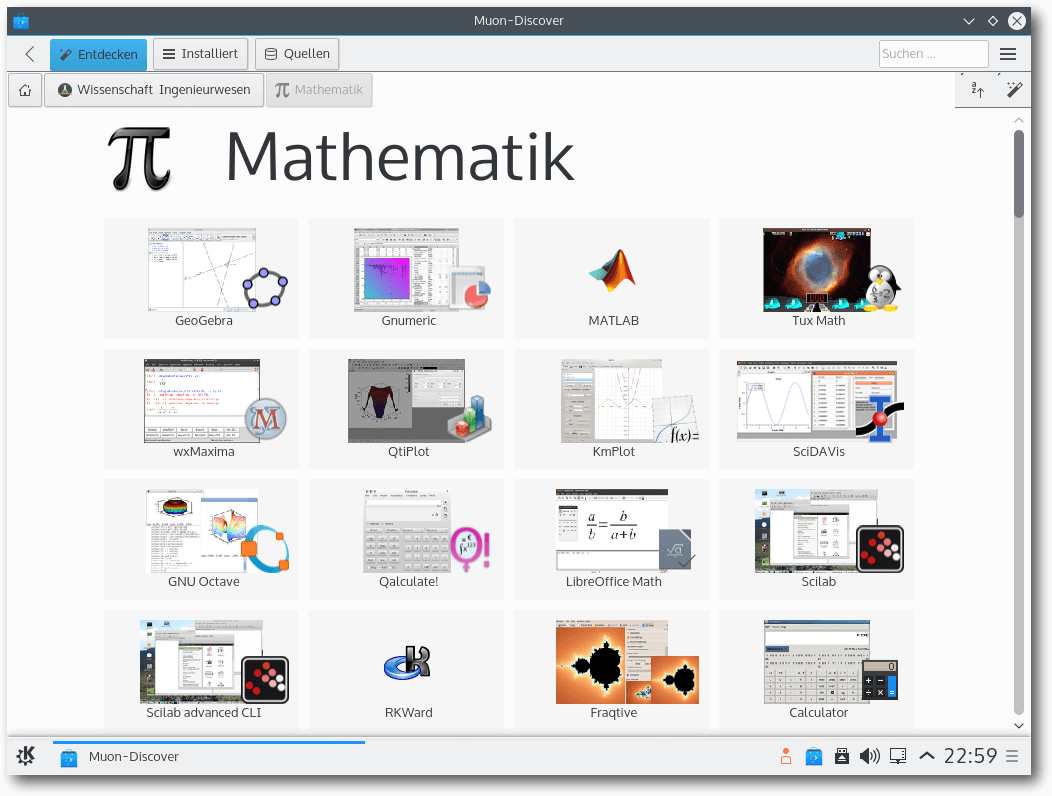Select the Scilab application

(817, 539)
